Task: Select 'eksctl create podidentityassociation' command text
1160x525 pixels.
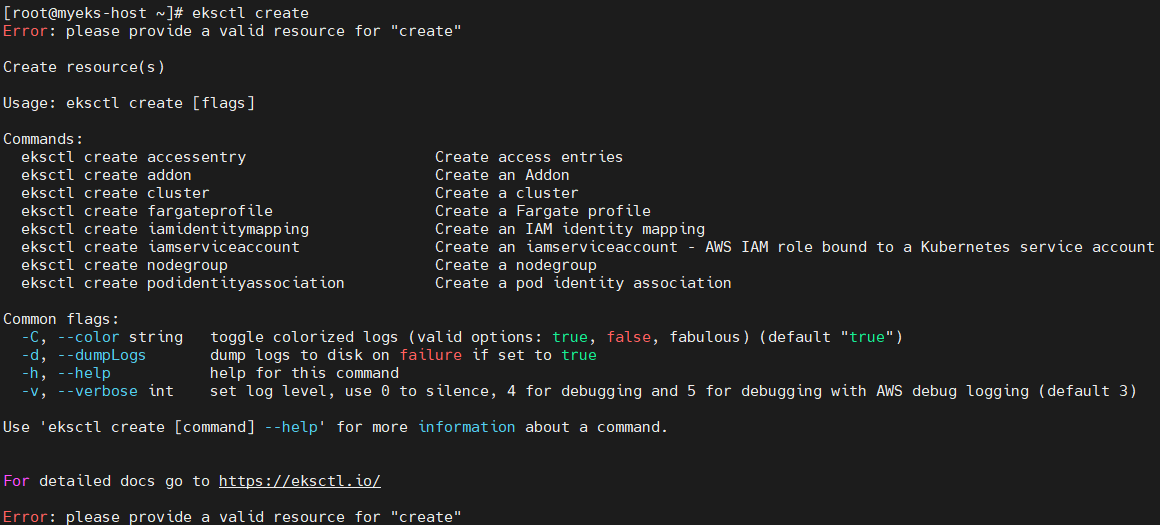Action: 183,283
